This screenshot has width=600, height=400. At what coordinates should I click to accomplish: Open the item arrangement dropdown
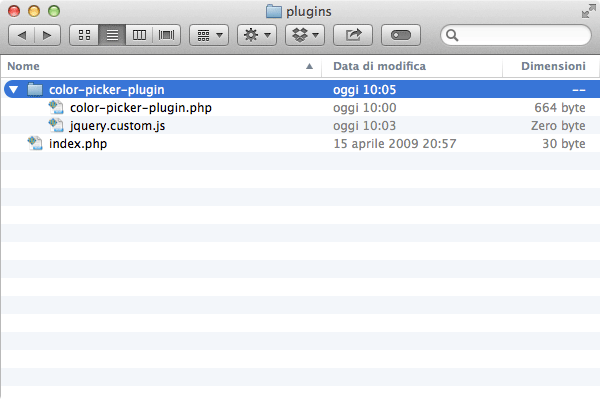click(x=209, y=36)
